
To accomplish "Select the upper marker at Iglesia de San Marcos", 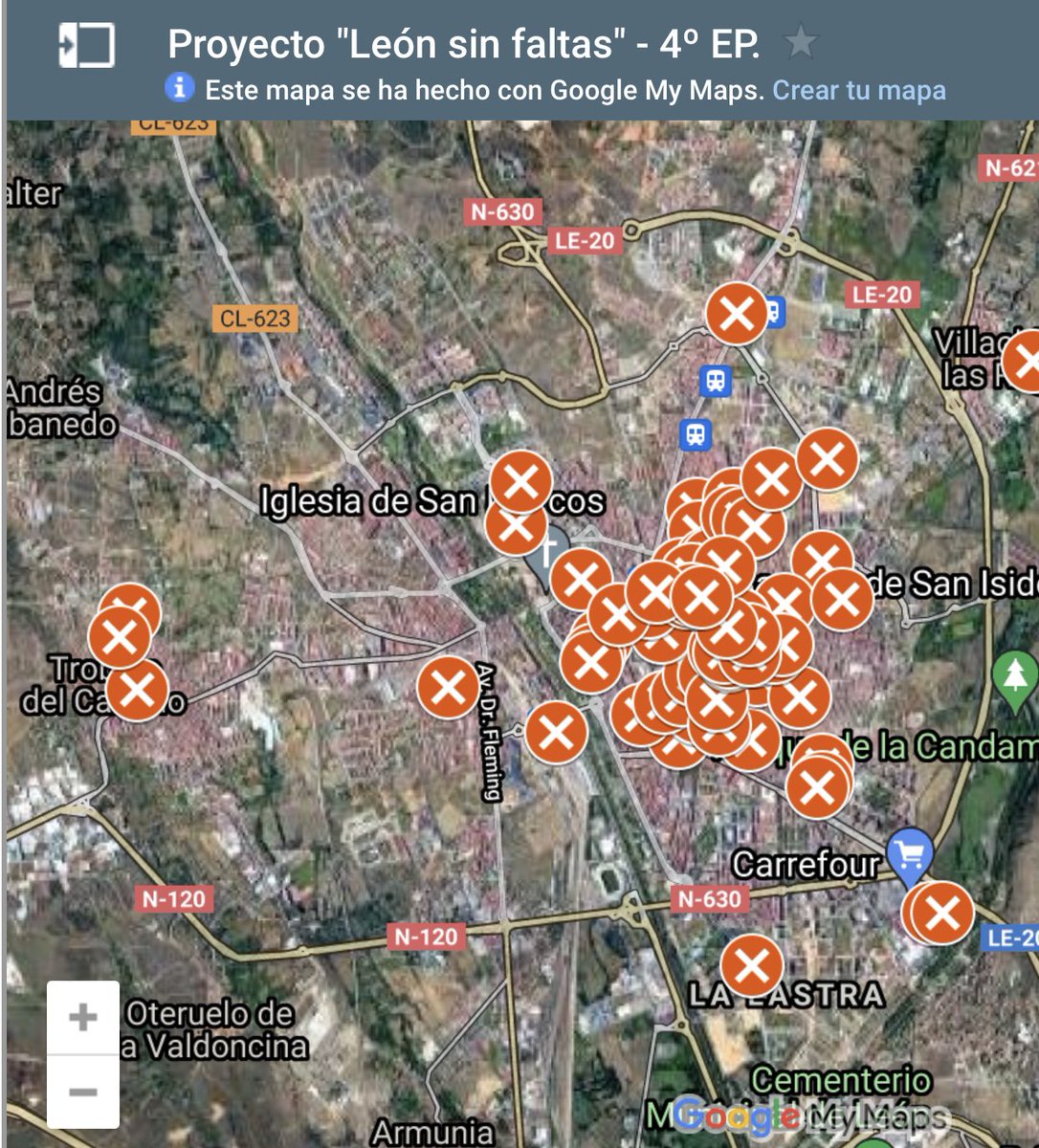I will tap(521, 481).
